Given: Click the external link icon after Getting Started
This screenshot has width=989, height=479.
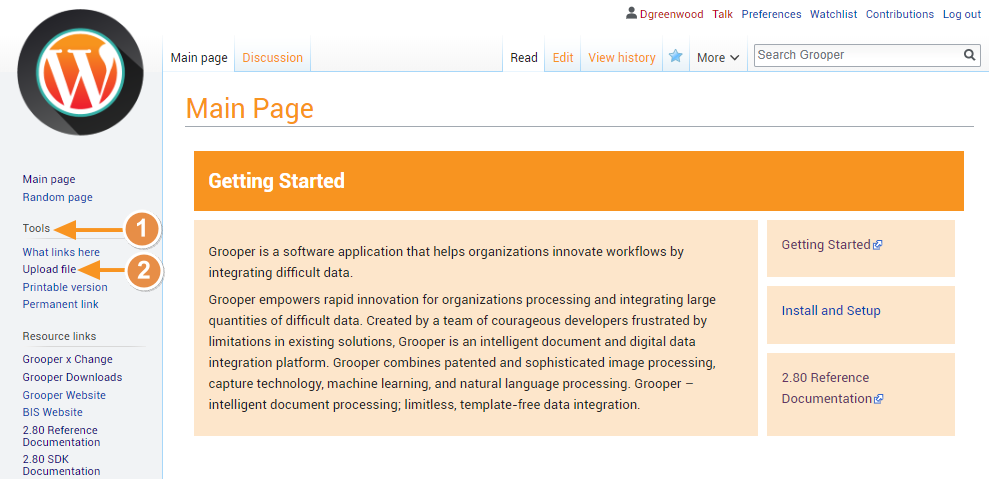Looking at the screenshot, I should tap(877, 245).
